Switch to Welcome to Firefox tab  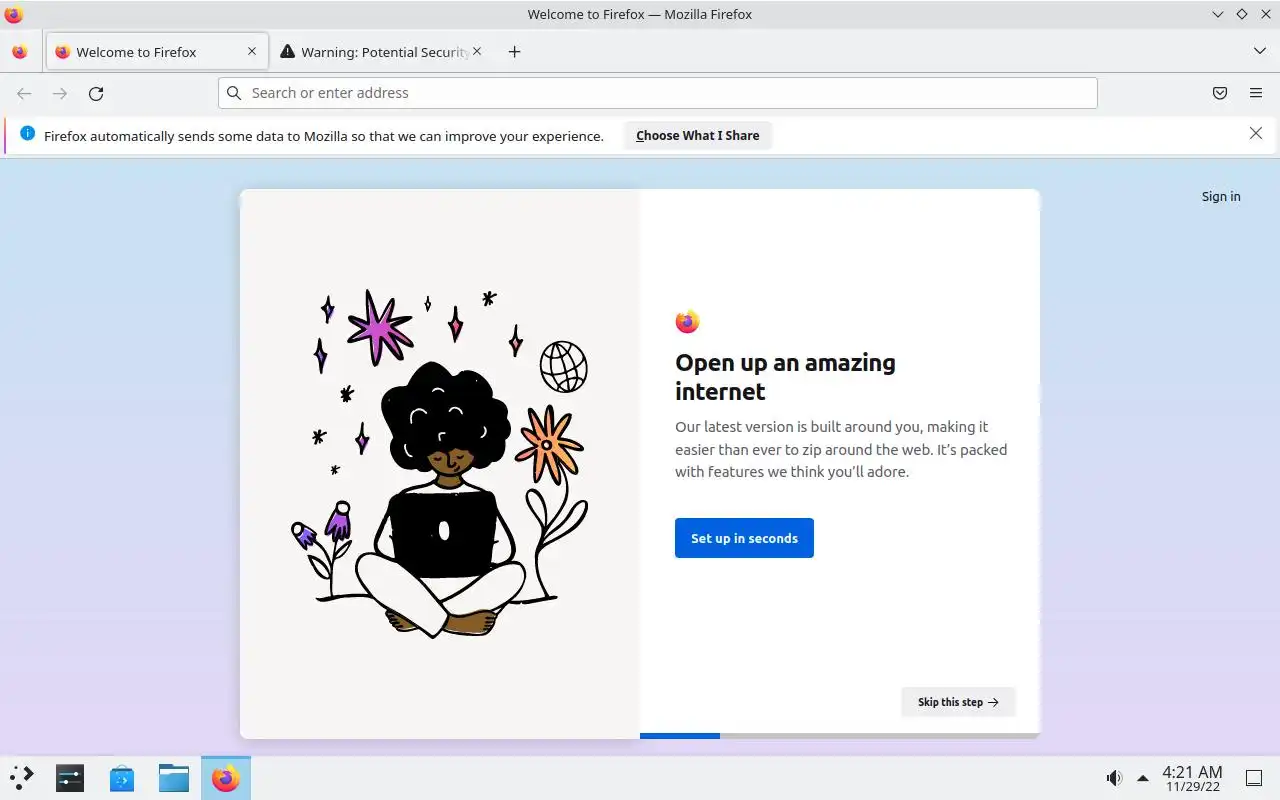click(x=157, y=52)
